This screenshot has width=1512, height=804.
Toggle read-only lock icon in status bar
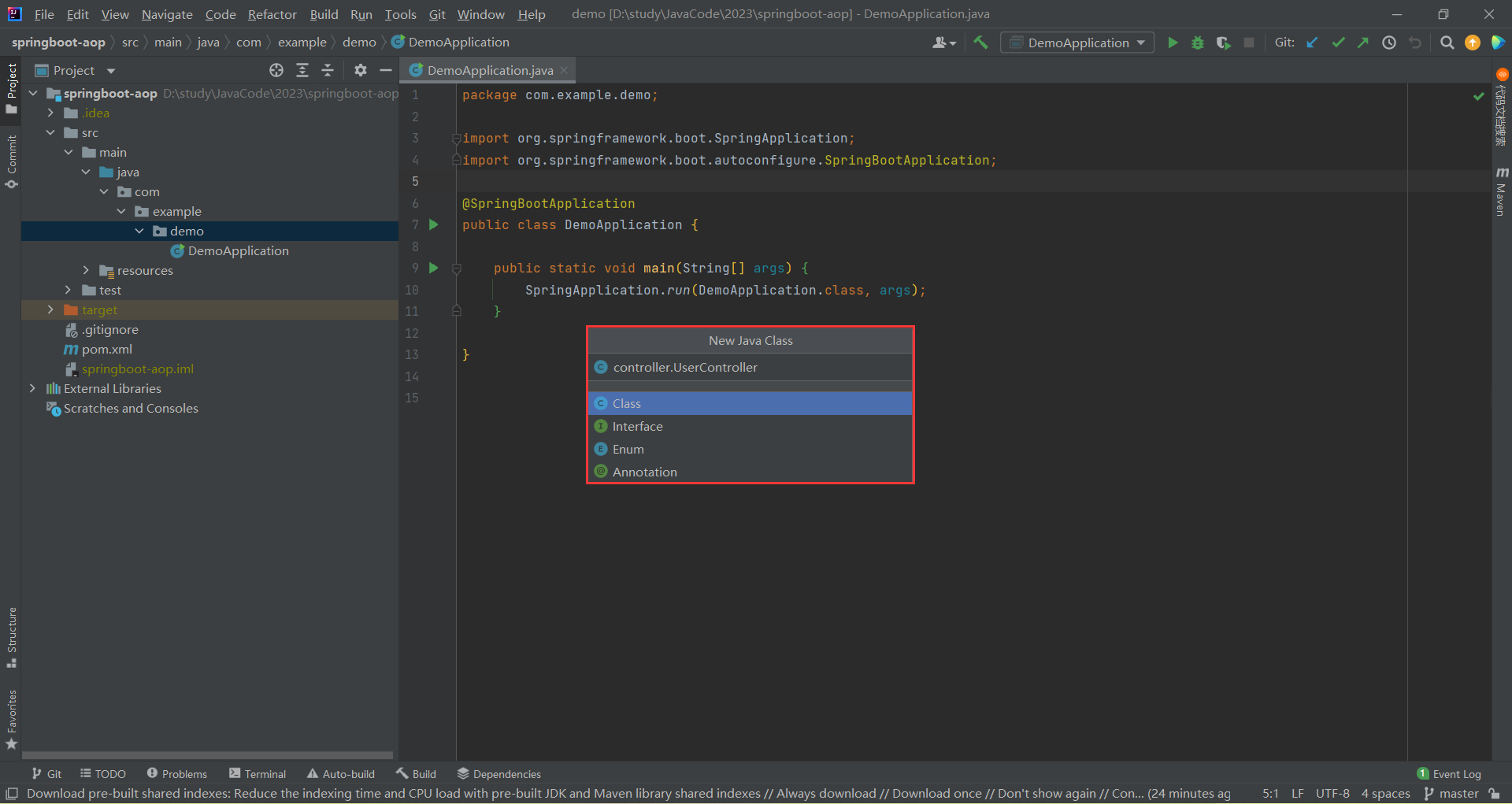(x=1494, y=794)
